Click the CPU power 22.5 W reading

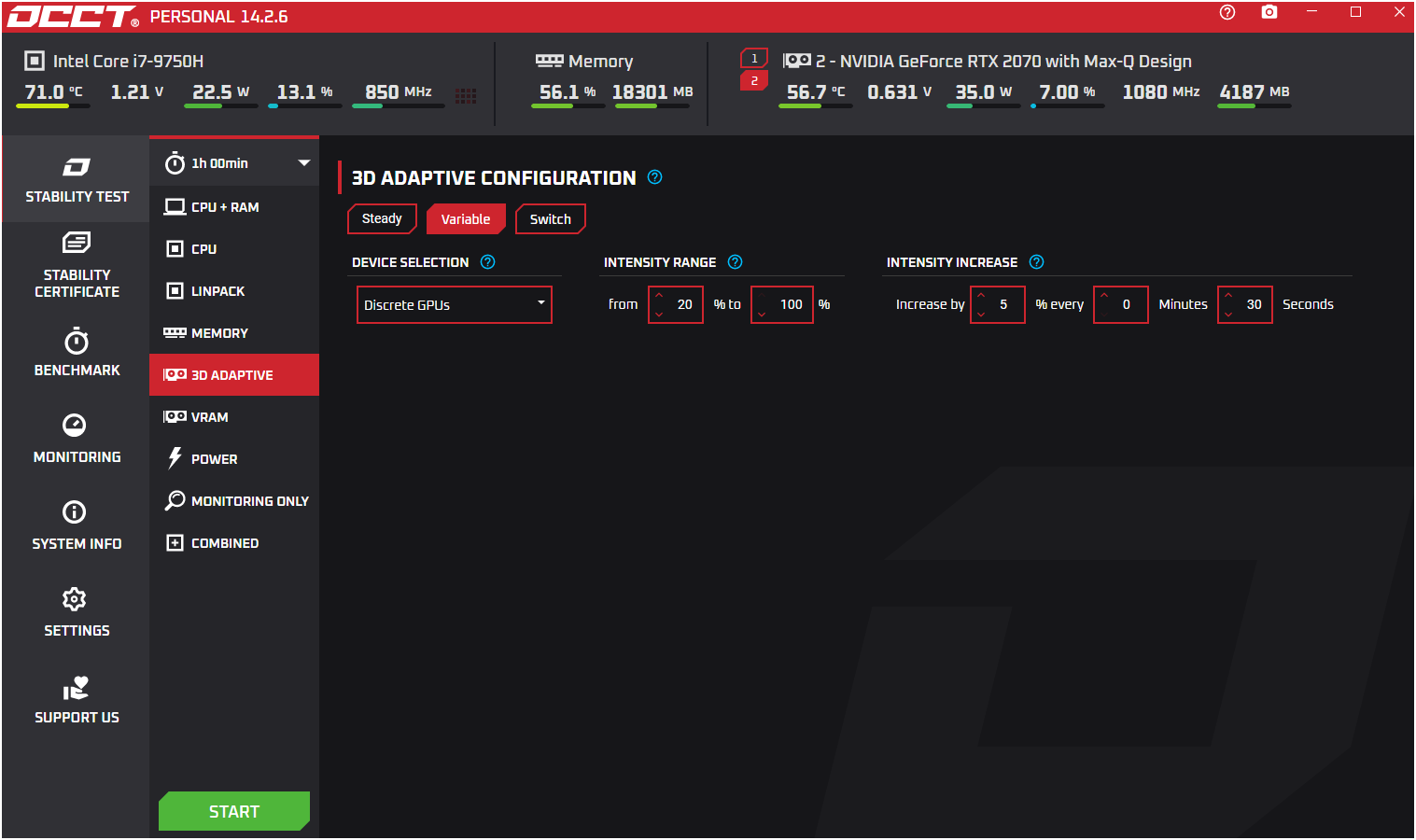click(x=221, y=92)
